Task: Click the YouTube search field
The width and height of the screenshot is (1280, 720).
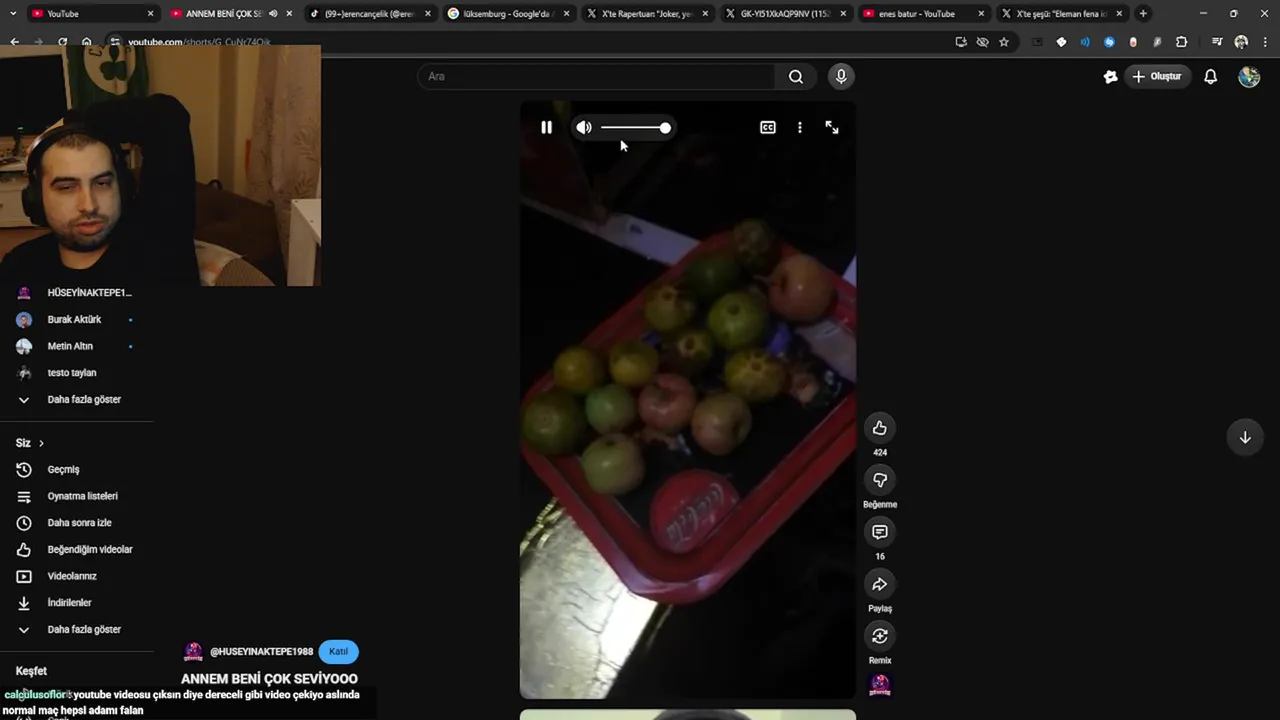Action: pos(597,76)
